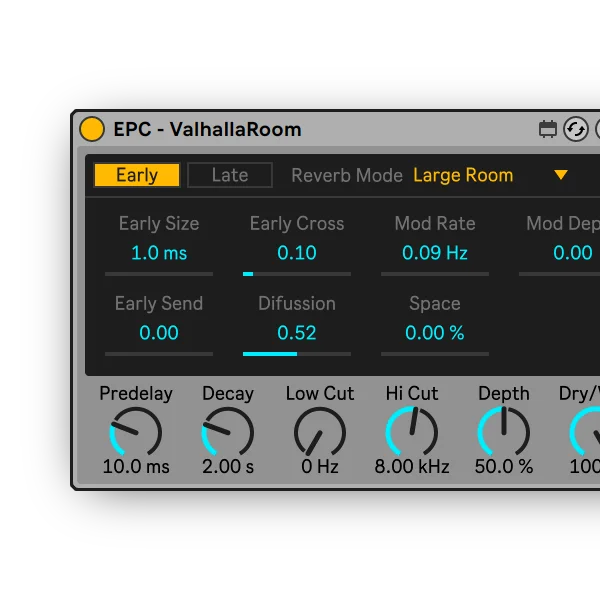This screenshot has height=600, width=600.
Task: Click the Predelay label
Action: [136, 393]
